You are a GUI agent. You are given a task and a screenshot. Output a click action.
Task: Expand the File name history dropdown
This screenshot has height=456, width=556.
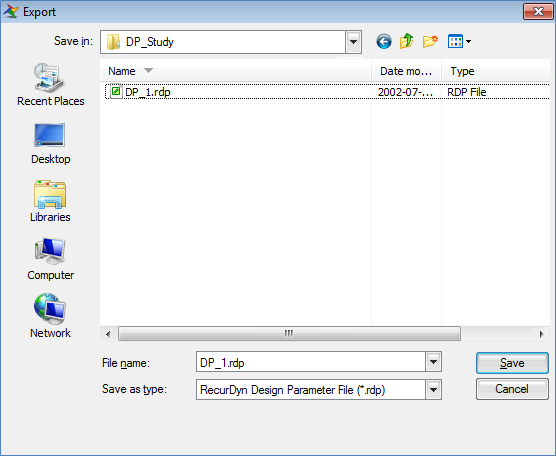pyautogui.click(x=433, y=362)
